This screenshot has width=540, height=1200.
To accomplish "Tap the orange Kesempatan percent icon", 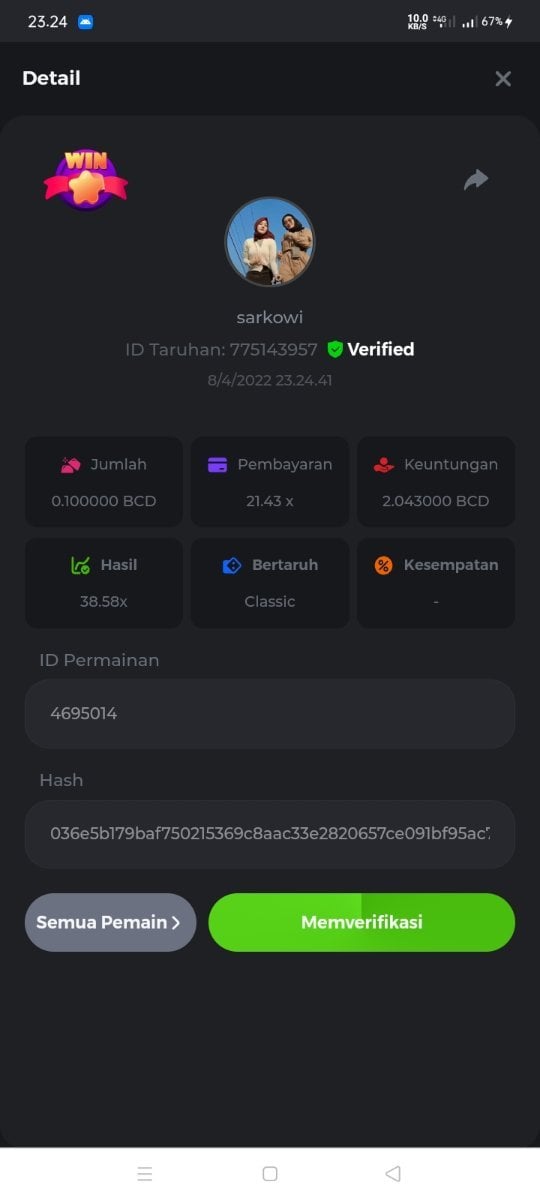I will (384, 565).
